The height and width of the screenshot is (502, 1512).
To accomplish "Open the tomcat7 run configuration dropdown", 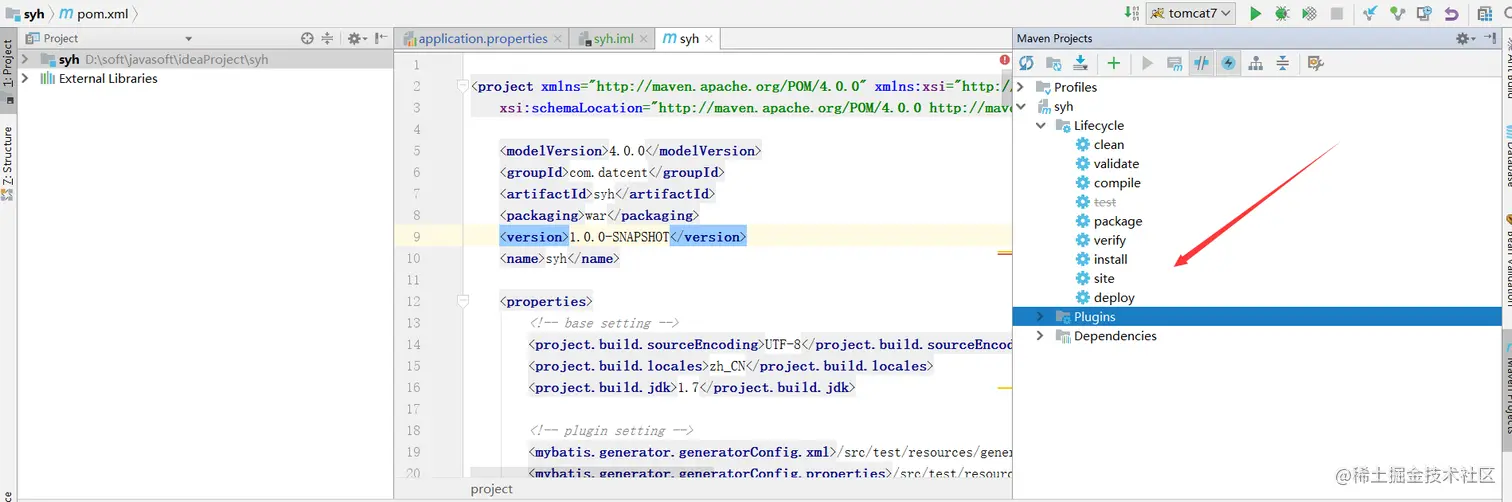I will pos(1191,13).
